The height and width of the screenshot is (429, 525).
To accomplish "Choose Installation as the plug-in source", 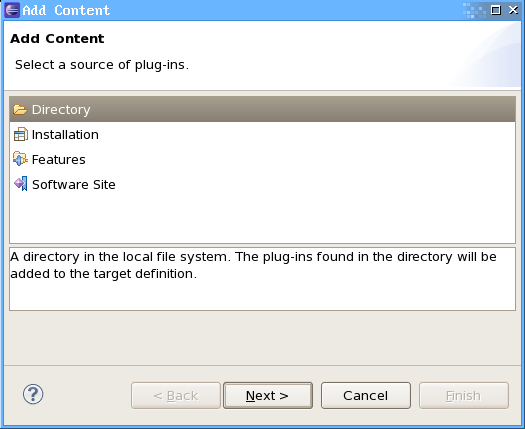I will click(262, 135).
